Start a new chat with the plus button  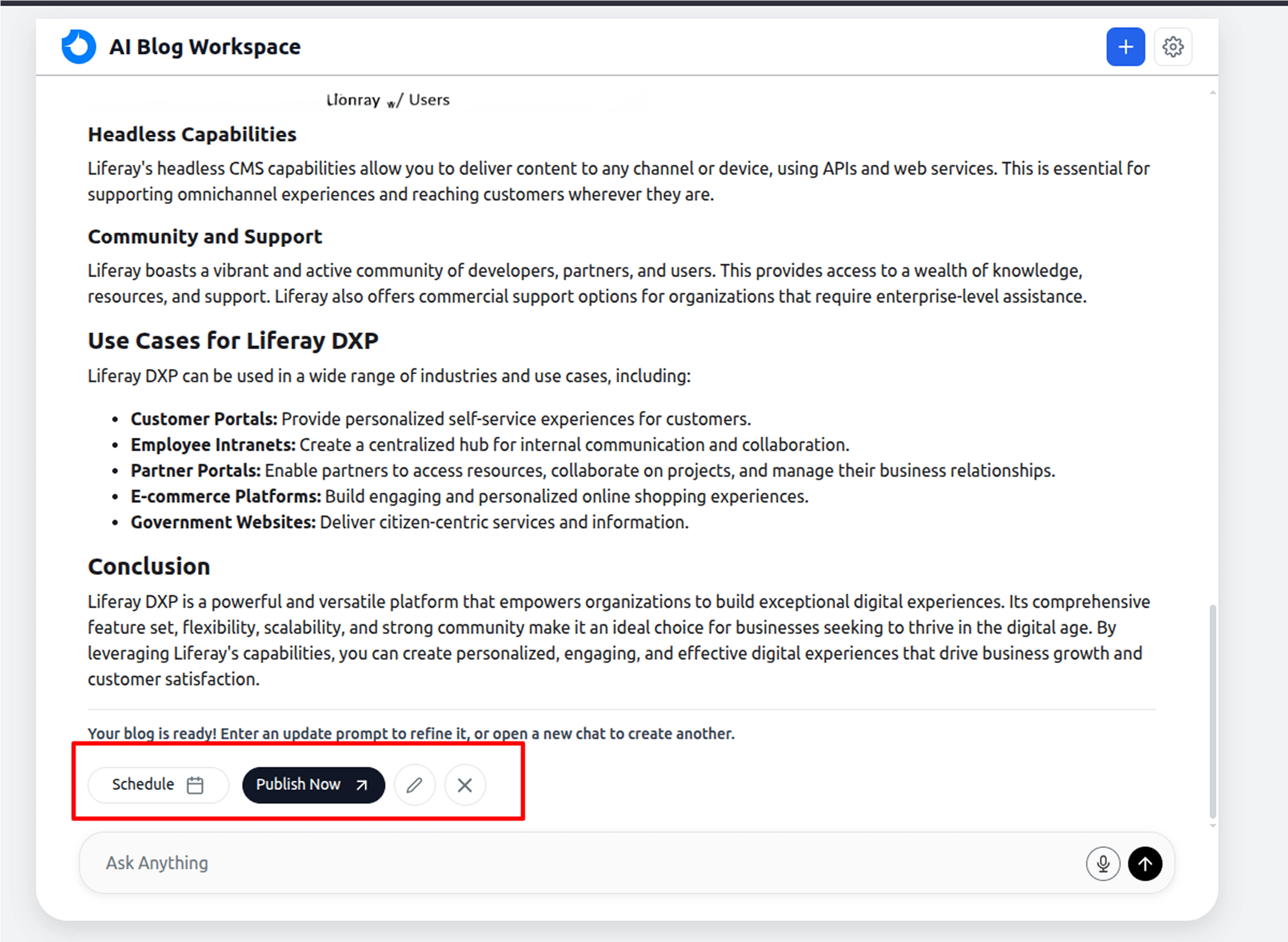coord(1125,47)
